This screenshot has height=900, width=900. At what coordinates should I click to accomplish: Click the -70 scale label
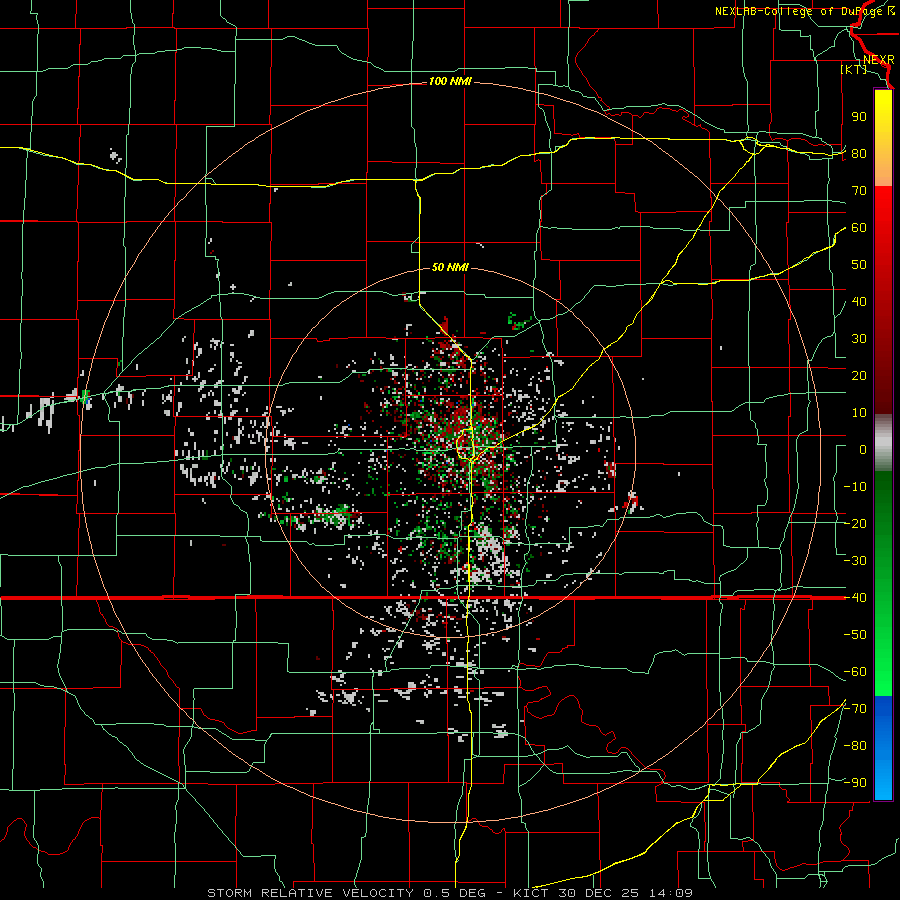click(x=855, y=709)
